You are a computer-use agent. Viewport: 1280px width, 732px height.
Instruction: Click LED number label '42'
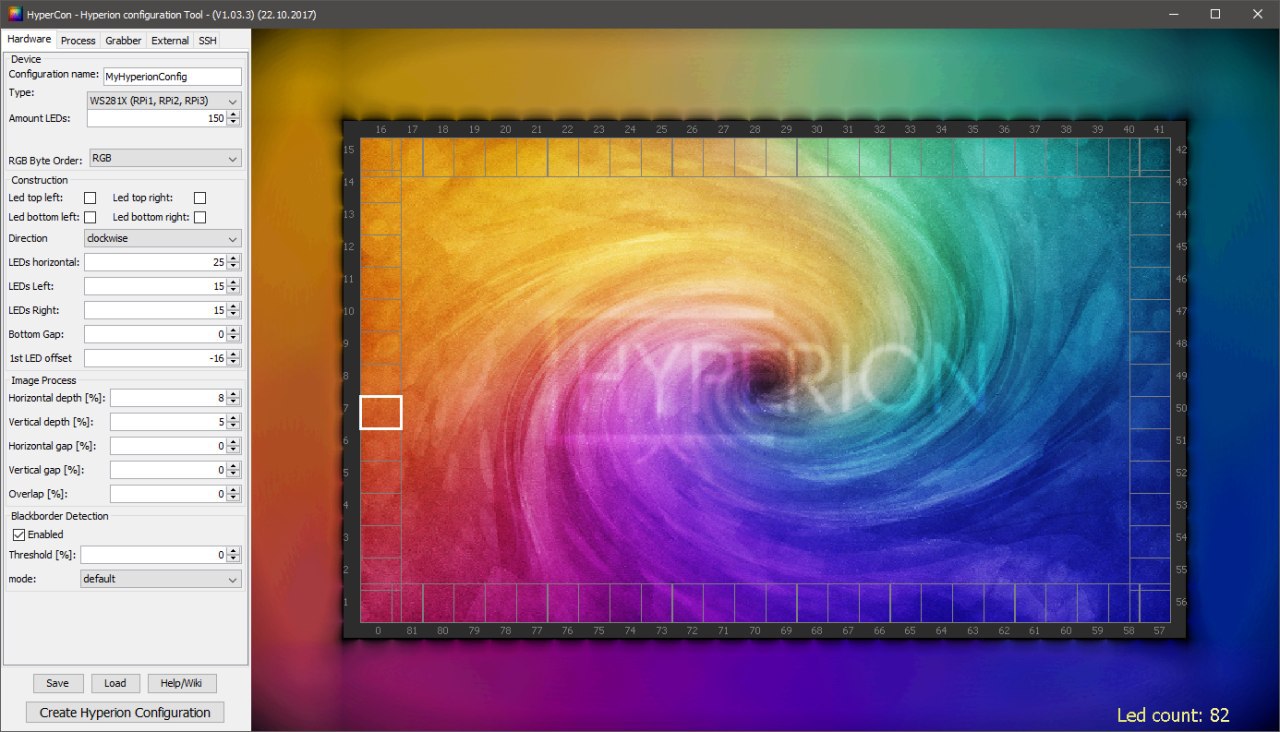coord(1181,150)
